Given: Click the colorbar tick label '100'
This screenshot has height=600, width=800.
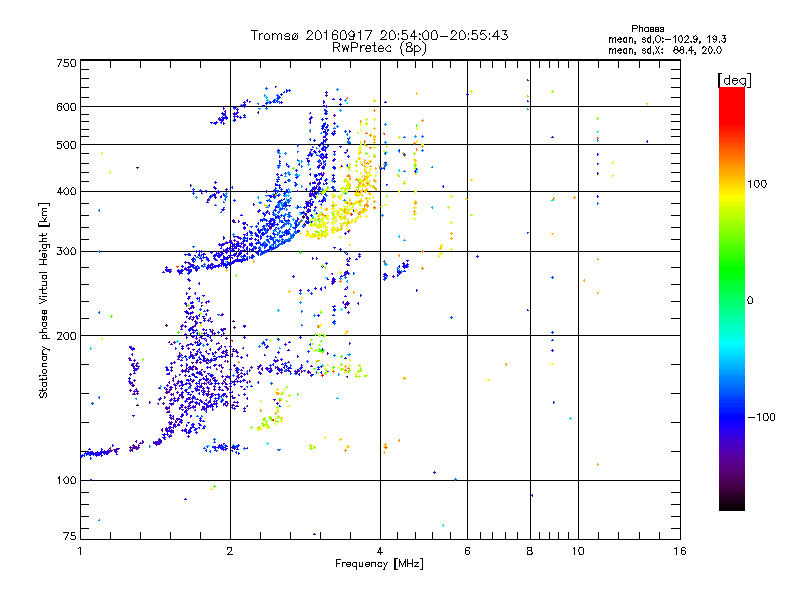Looking at the screenshot, I should pyautogui.click(x=757, y=184).
